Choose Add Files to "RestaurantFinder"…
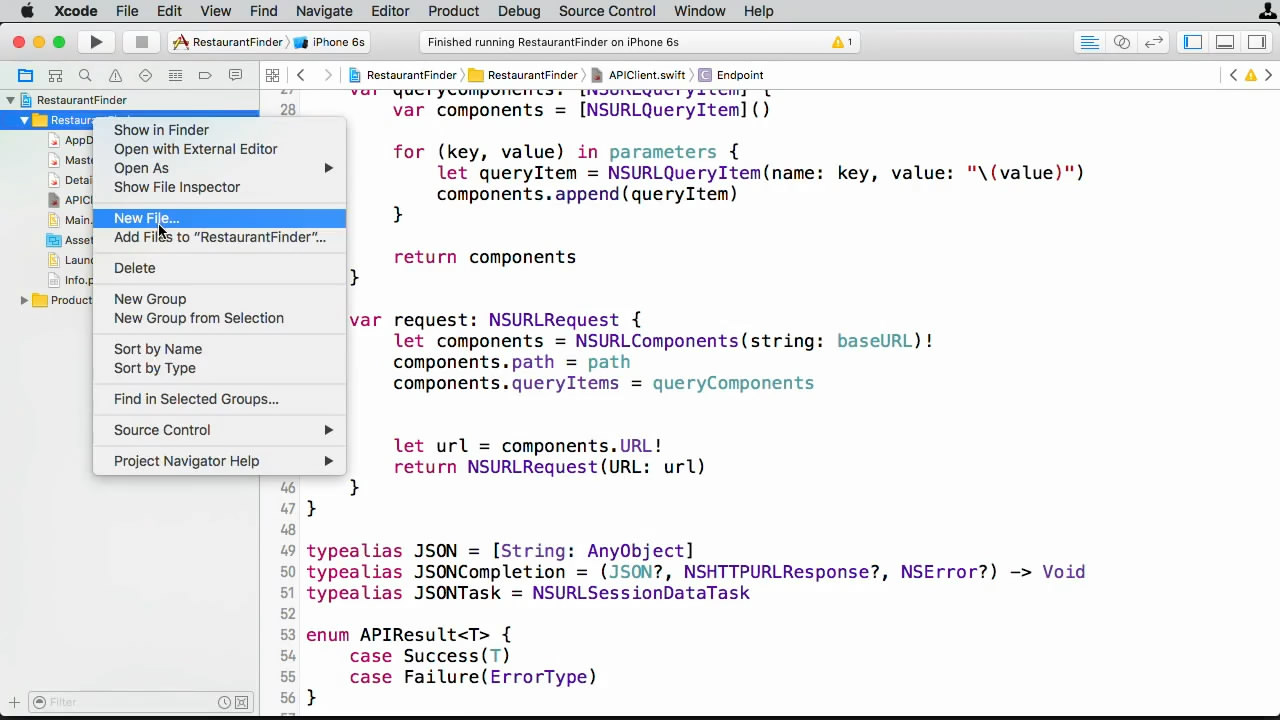1280x720 pixels. click(219, 237)
